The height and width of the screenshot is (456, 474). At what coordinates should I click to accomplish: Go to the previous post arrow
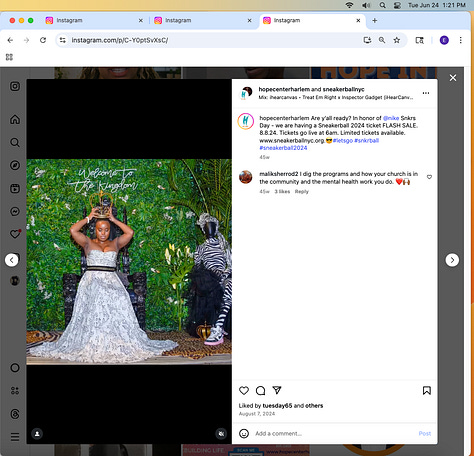[12, 260]
